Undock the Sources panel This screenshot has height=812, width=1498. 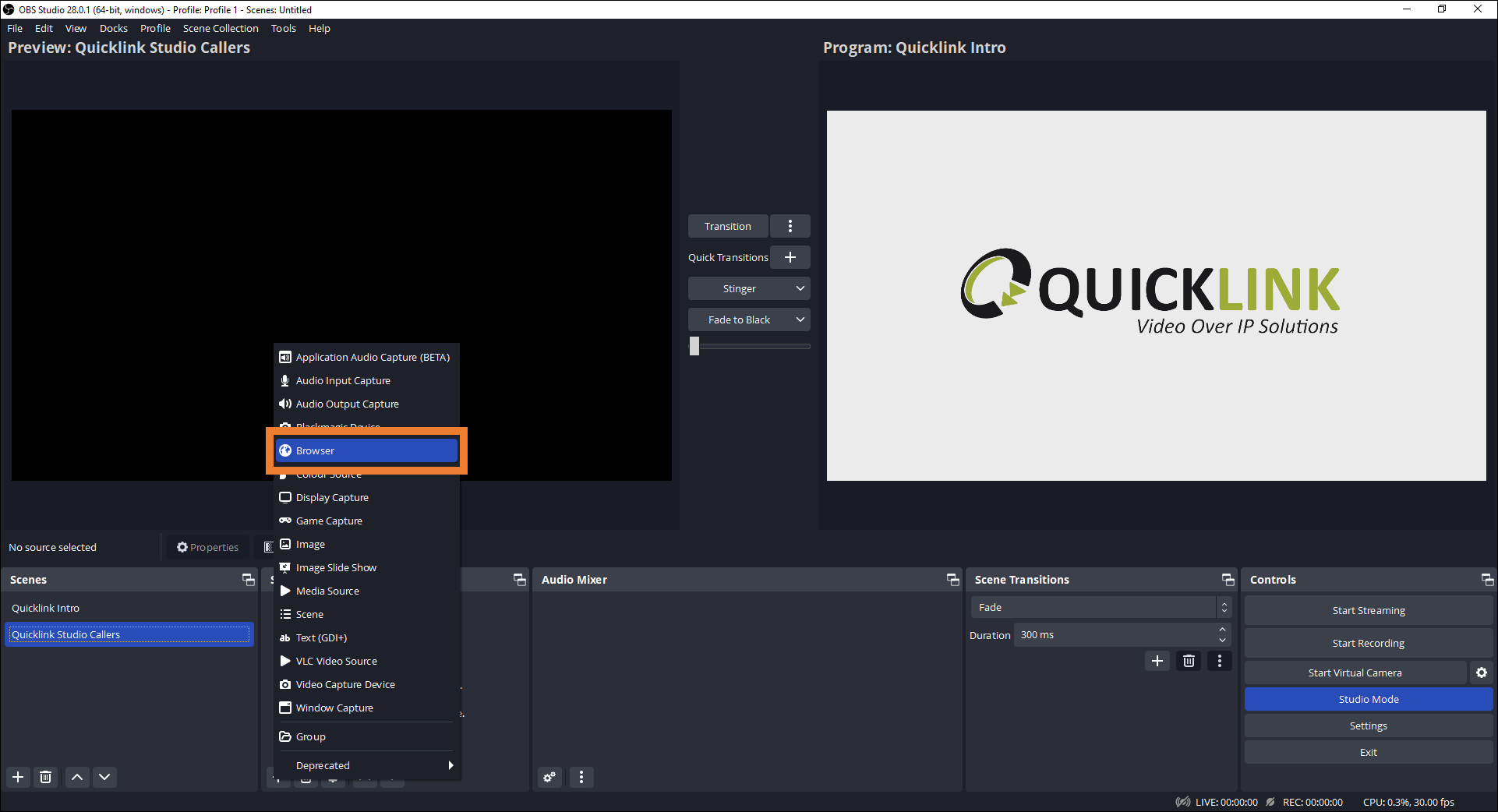tap(520, 580)
